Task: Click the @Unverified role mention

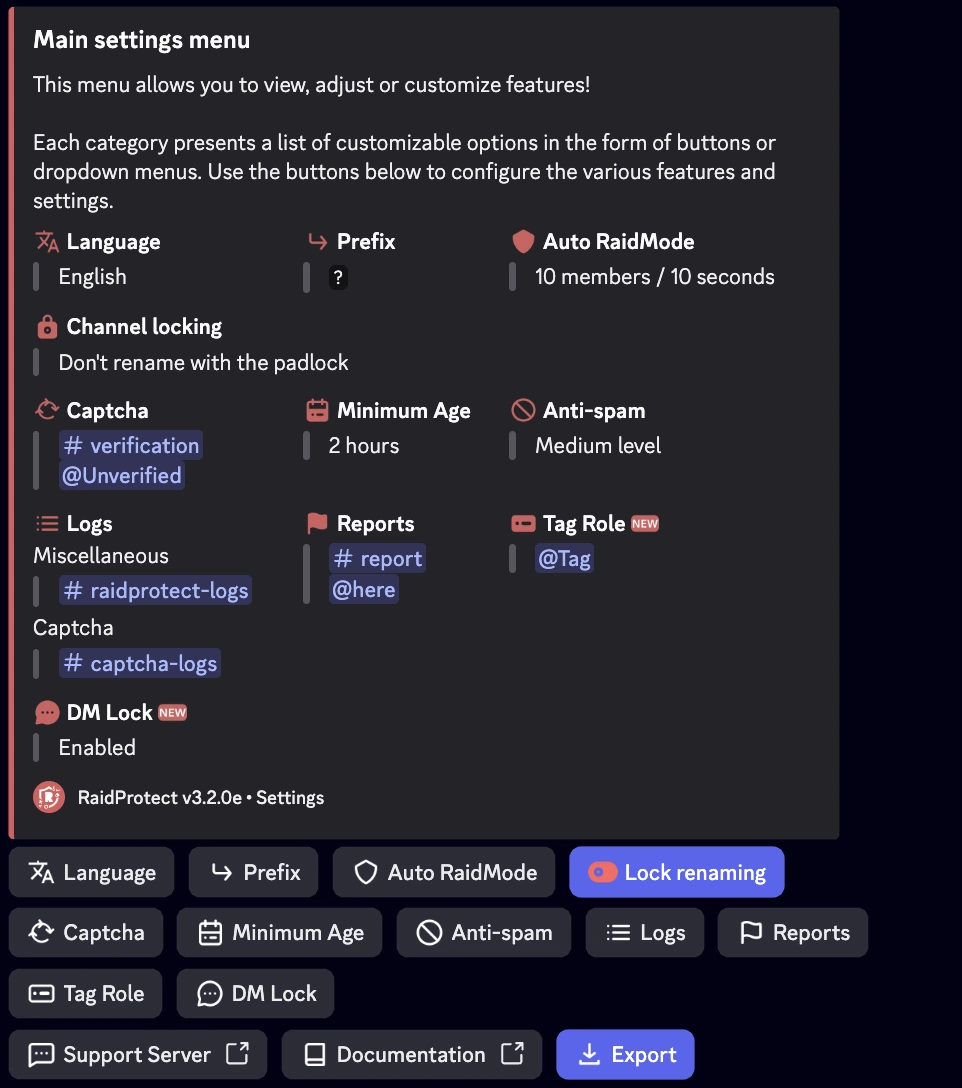Action: pyautogui.click(x=121, y=475)
